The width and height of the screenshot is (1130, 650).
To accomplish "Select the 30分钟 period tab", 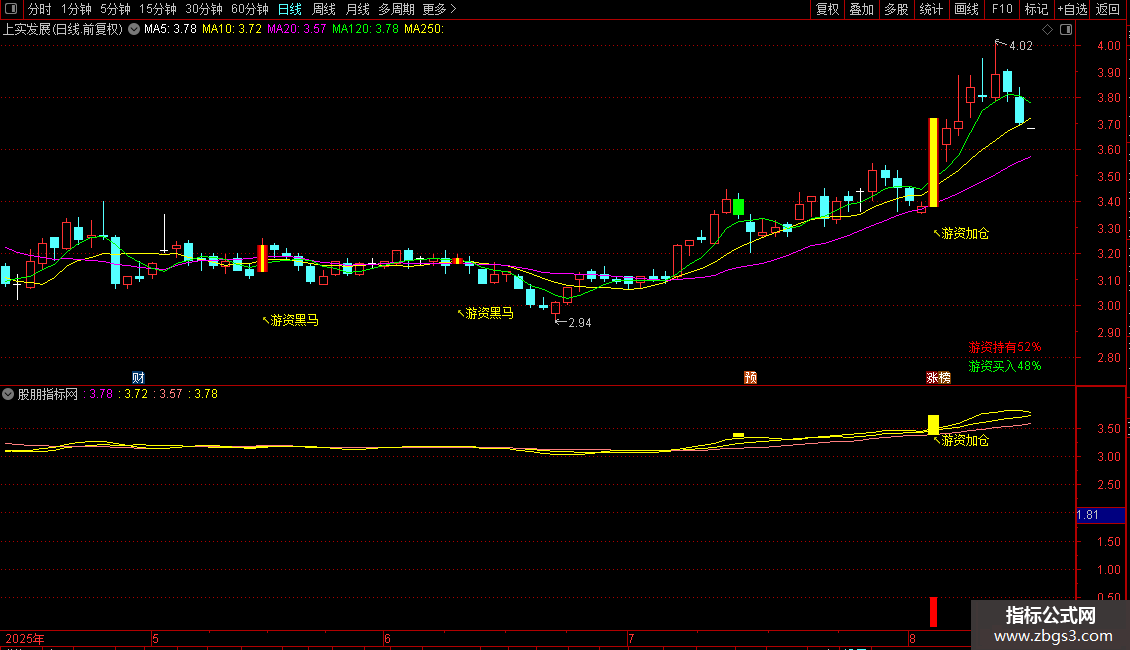I will click(204, 9).
